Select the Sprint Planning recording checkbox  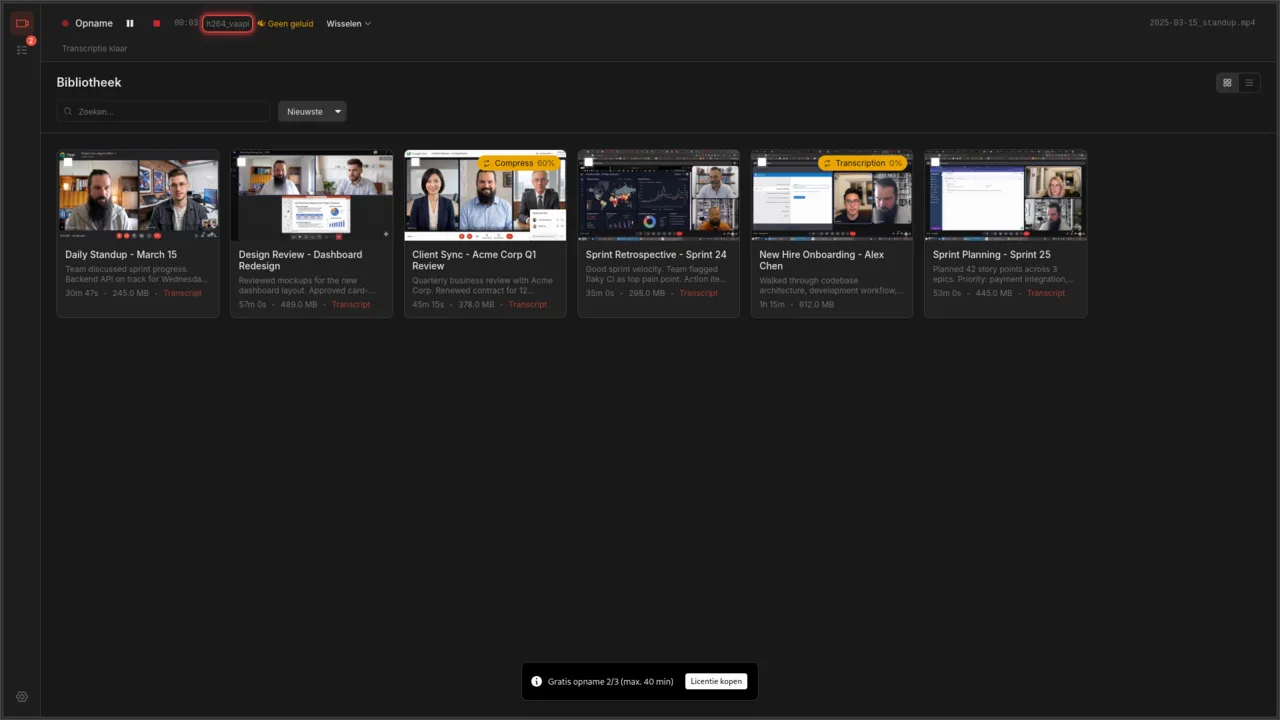coord(935,161)
